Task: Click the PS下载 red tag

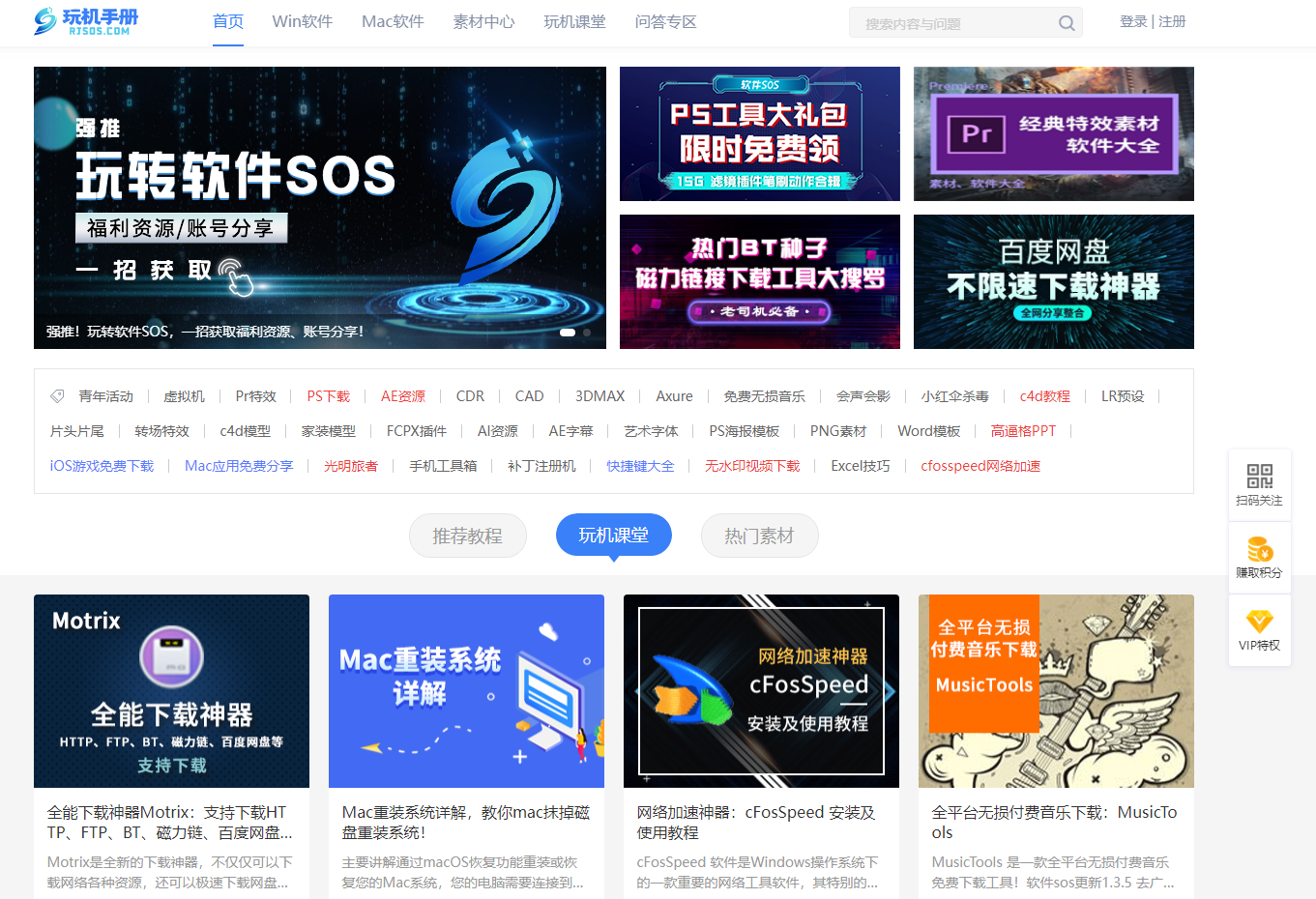Action: (329, 396)
